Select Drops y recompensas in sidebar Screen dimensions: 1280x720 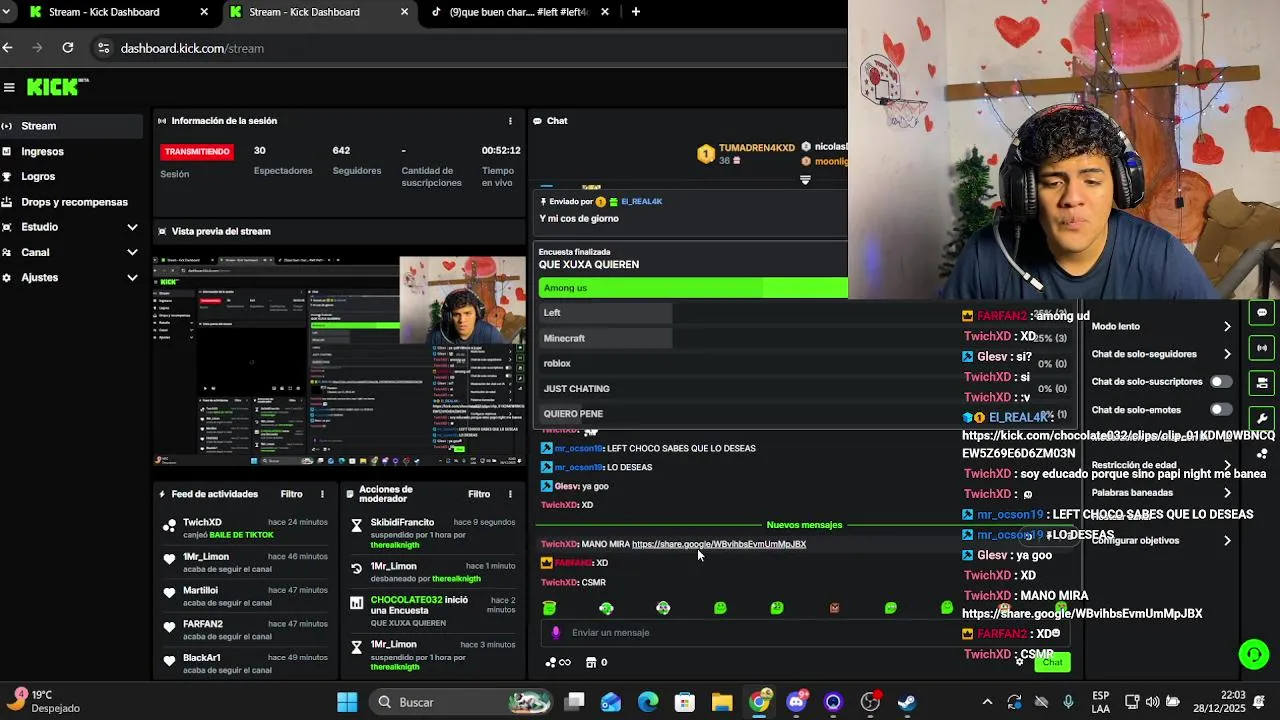(x=72, y=202)
